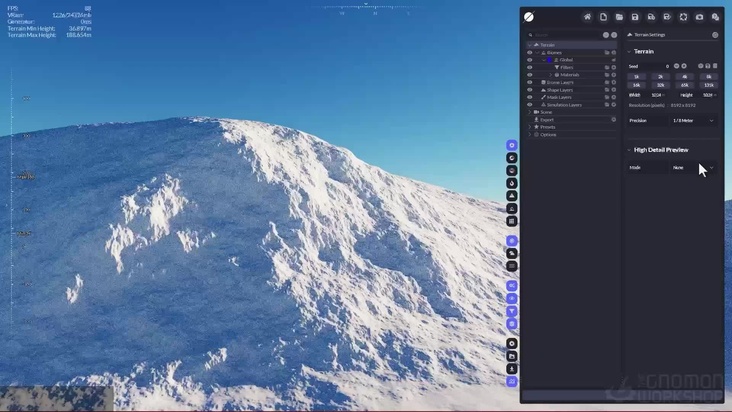Set resolution with the 32k button
732x412 pixels.
point(661,85)
